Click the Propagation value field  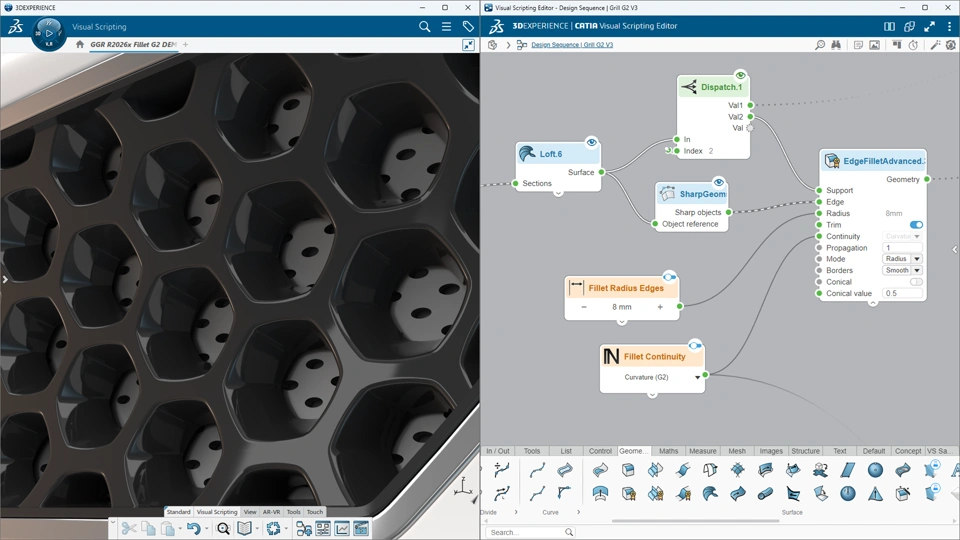point(902,247)
